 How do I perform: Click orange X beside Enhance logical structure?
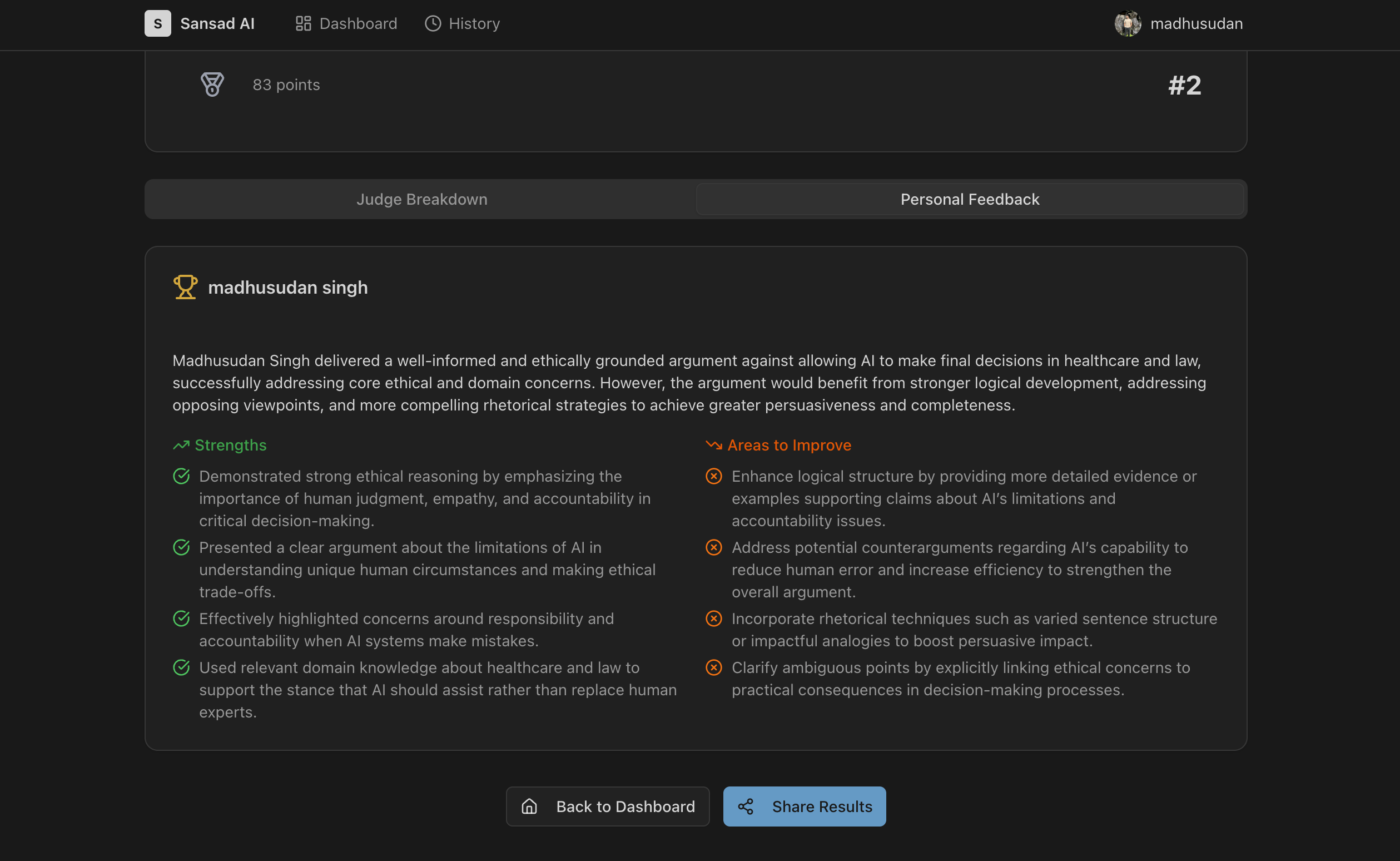point(714,476)
